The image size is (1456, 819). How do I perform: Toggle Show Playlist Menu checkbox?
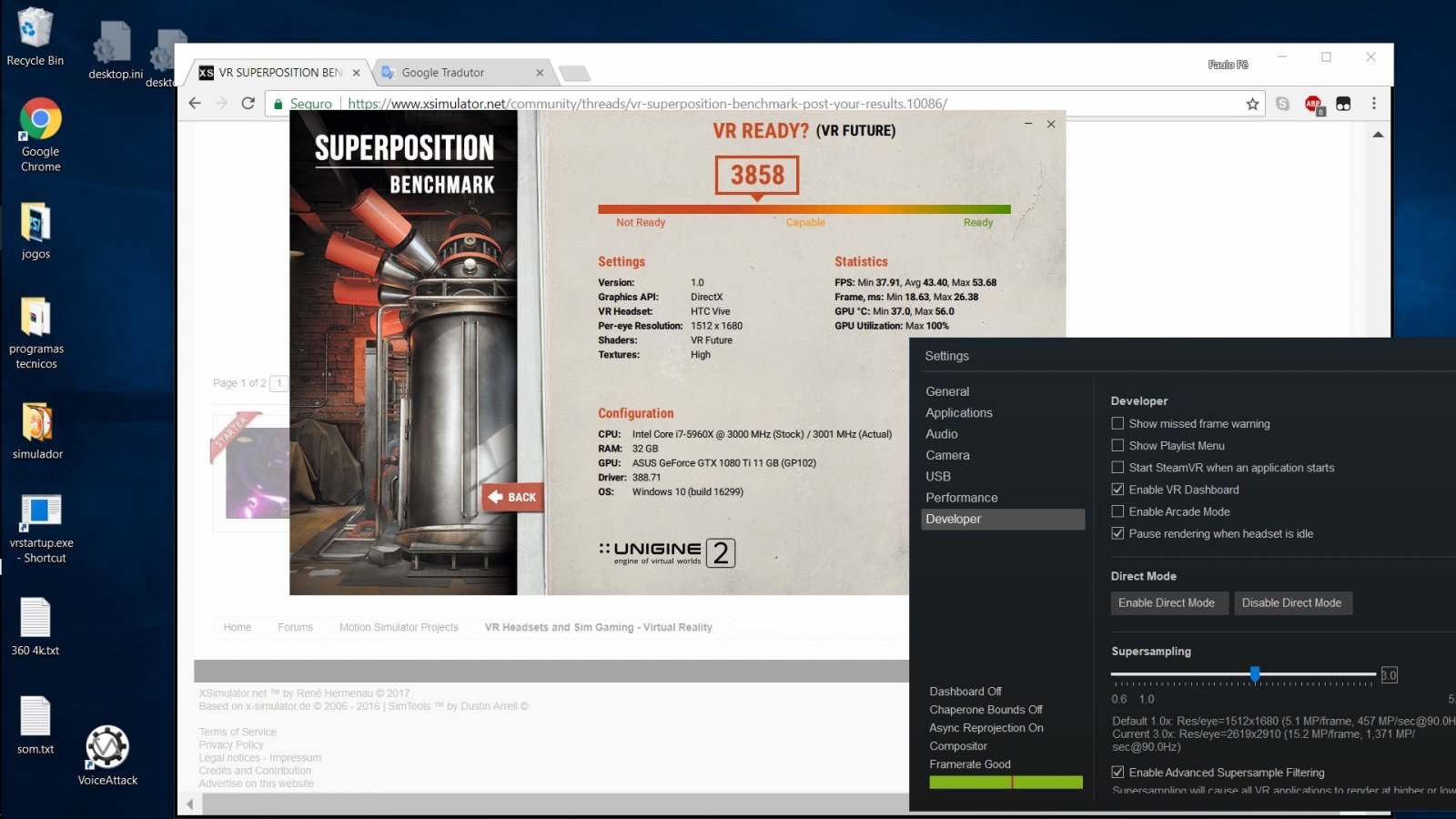point(1117,445)
